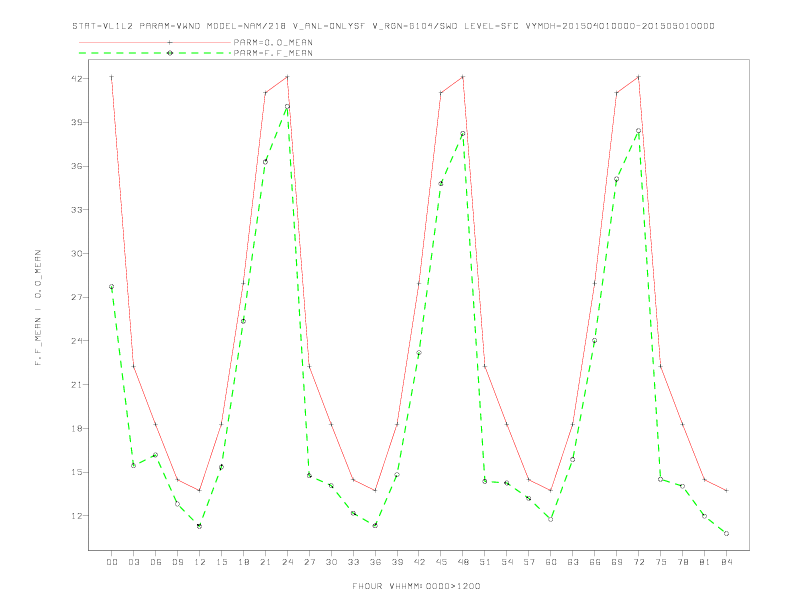Click green F_MEAN circle marker at hour 60
Image resolution: width=792 pixels, height=612 pixels.
pyautogui.click(x=551, y=519)
